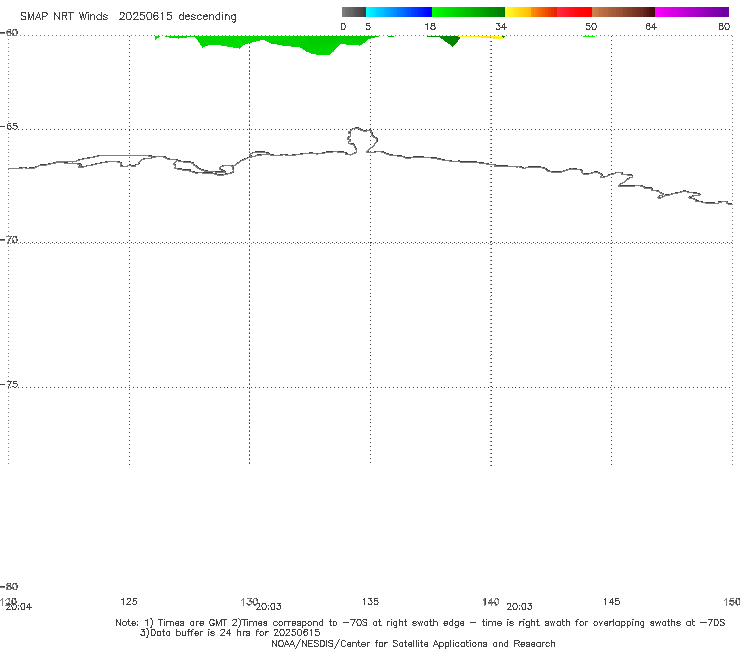Click the "-75" latitude label
Viewport: 740px width, 650px height.
pyautogui.click(x=9, y=384)
